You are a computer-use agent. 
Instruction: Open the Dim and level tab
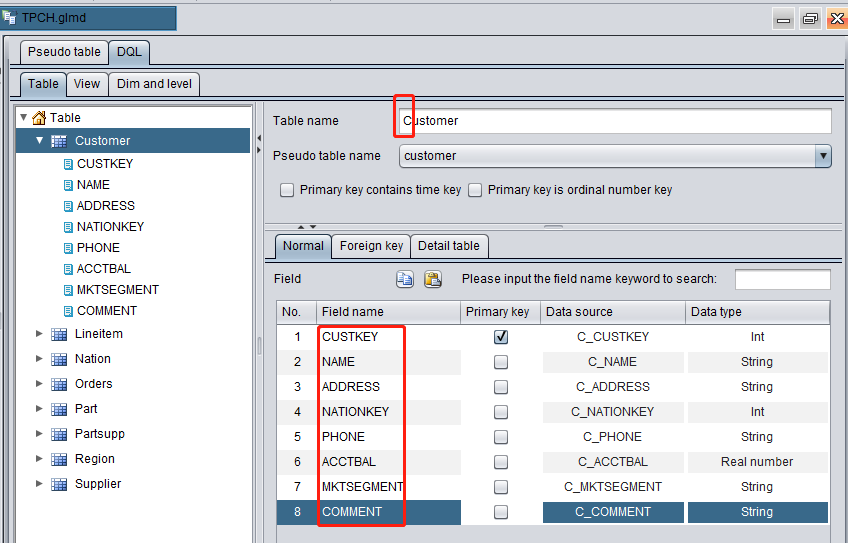tap(154, 84)
